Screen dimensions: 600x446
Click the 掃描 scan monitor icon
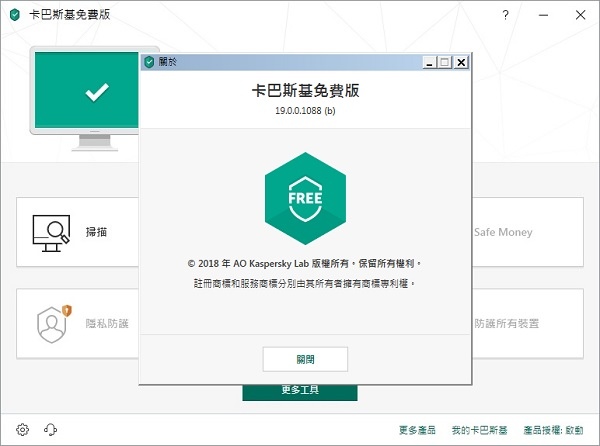[x=51, y=233]
